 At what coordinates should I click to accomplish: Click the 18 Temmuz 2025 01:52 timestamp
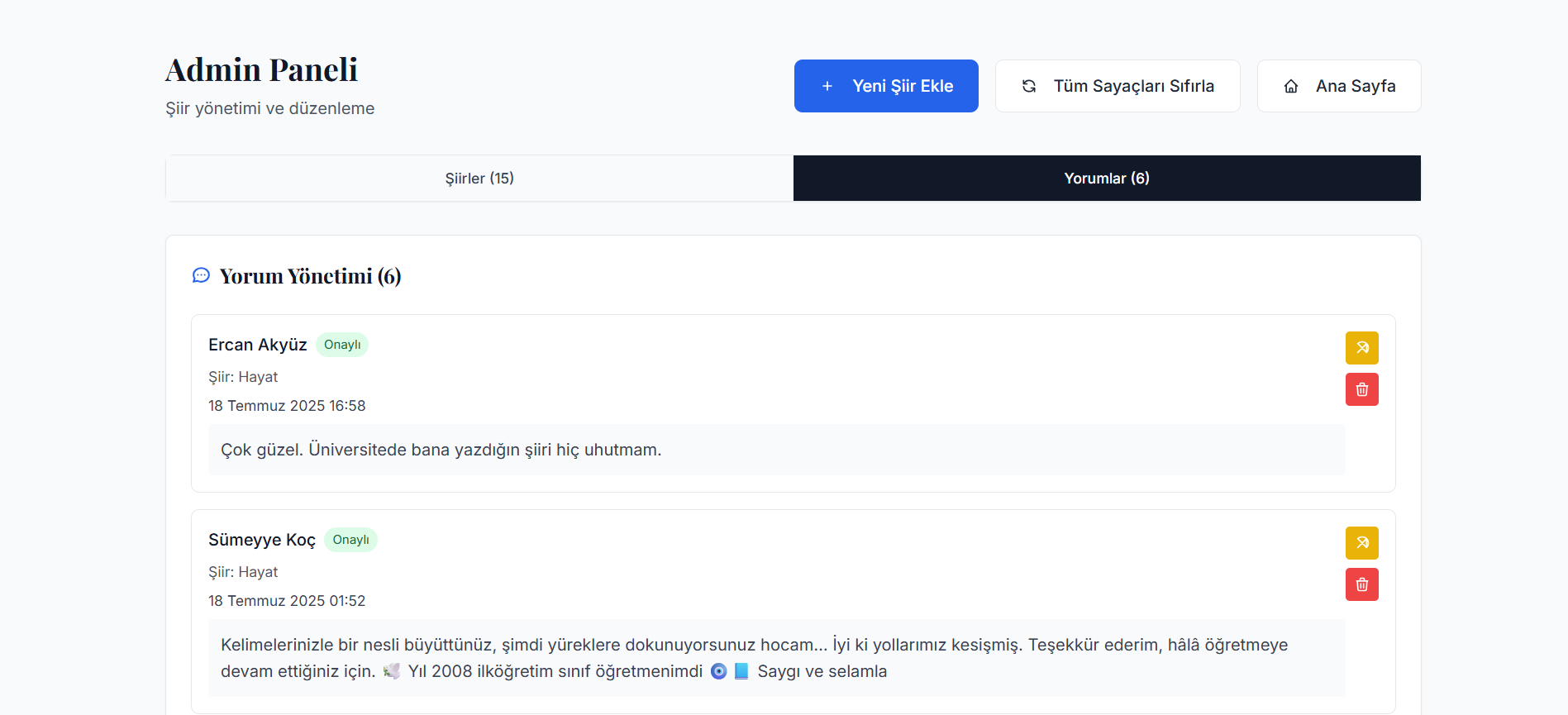[x=287, y=601]
